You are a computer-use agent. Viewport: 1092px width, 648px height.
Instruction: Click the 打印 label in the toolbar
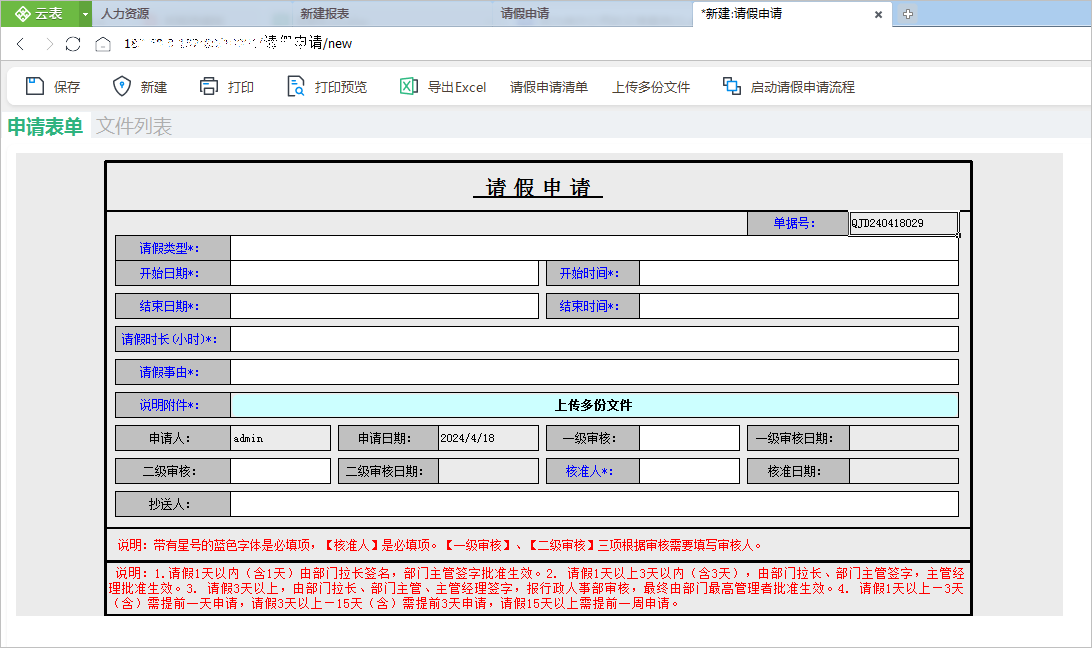click(241, 87)
